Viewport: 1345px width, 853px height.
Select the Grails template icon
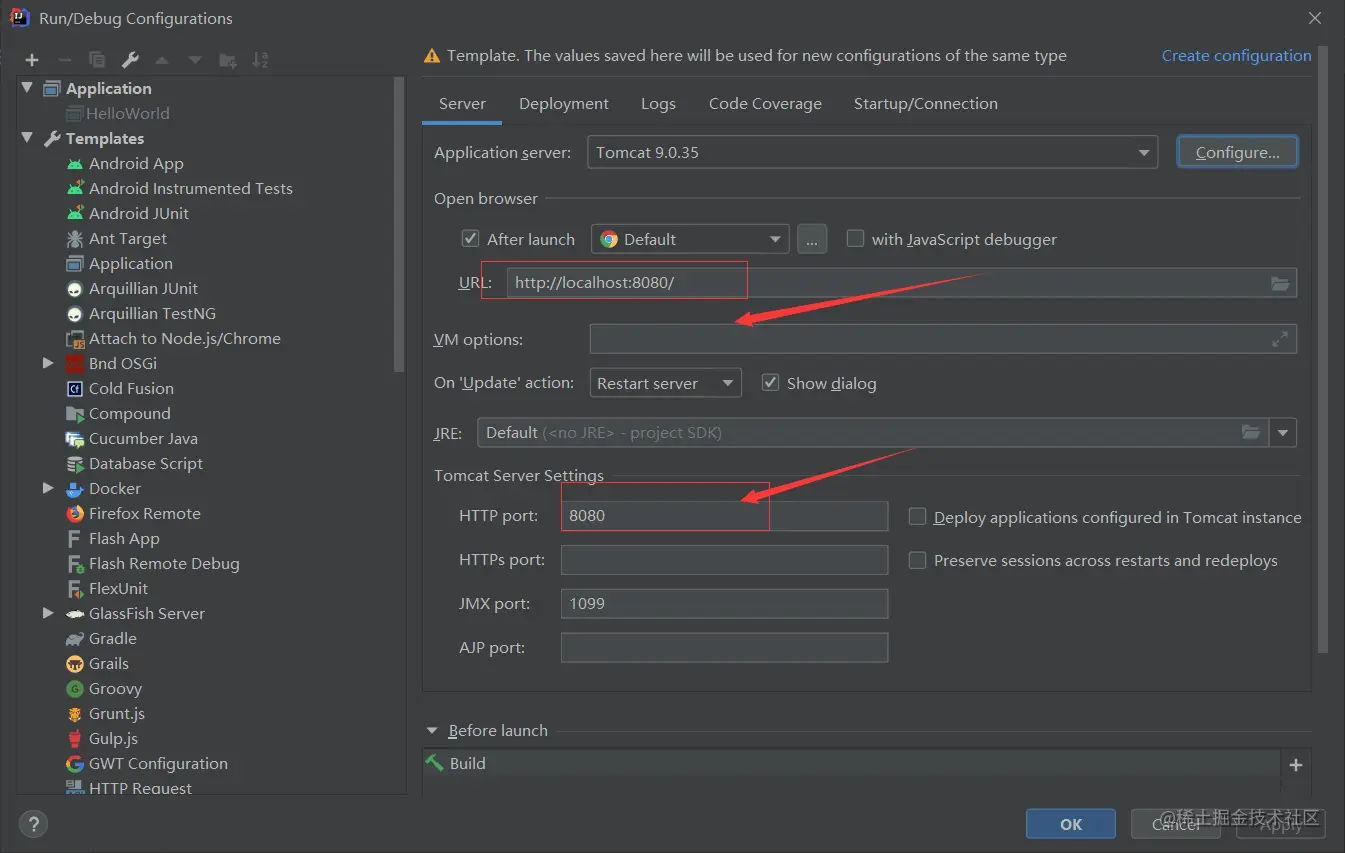[75, 663]
